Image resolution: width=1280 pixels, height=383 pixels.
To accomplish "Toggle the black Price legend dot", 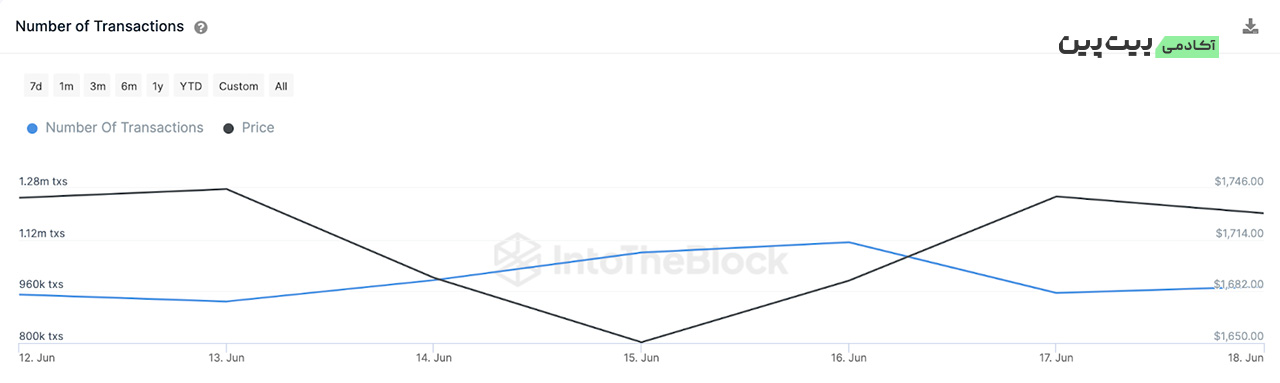I will click(x=229, y=129).
